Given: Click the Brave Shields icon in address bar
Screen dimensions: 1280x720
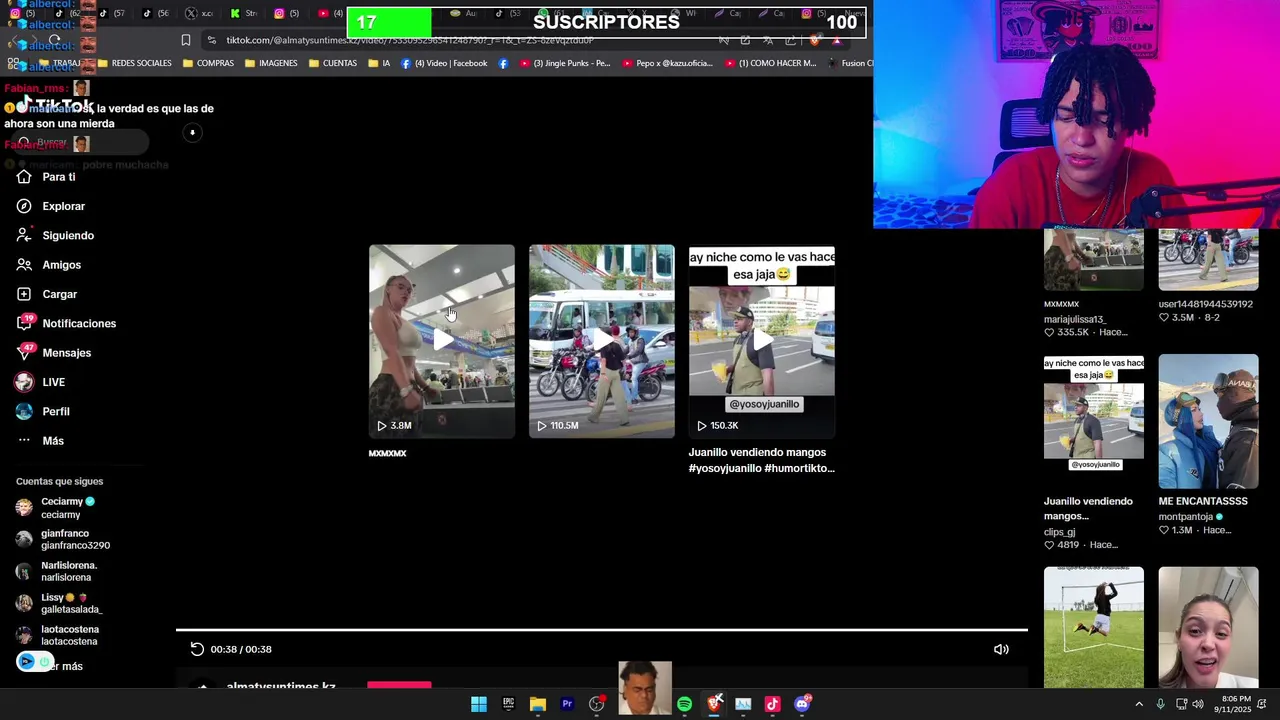Looking at the screenshot, I should (814, 40).
